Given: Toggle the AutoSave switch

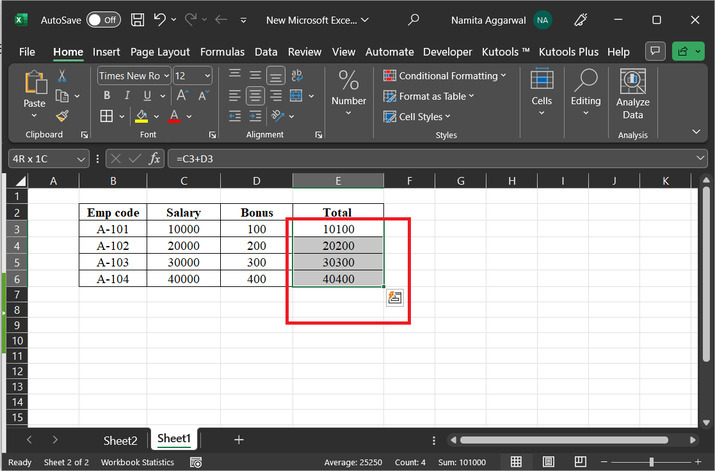Looking at the screenshot, I should tap(103, 19).
